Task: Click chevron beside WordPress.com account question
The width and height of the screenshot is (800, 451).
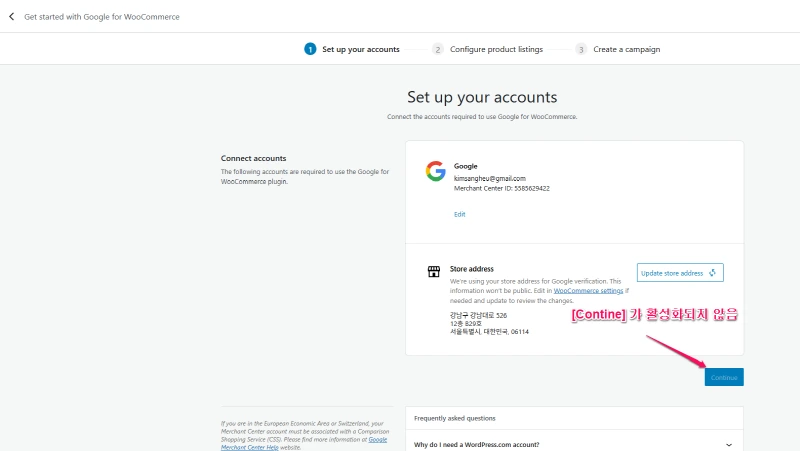Action: [x=729, y=445]
